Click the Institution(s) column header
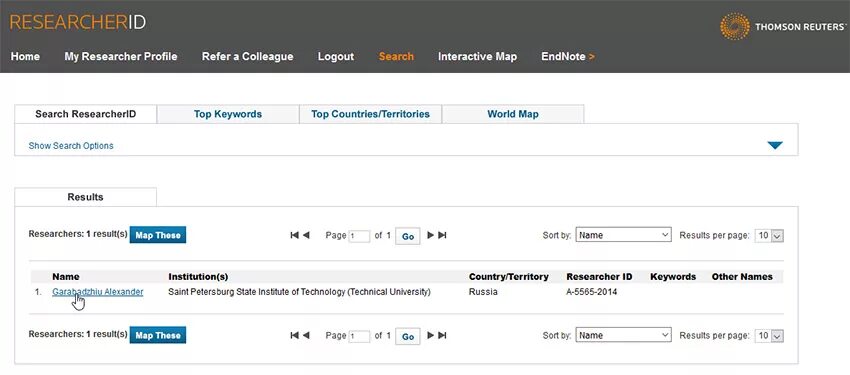 pos(198,277)
